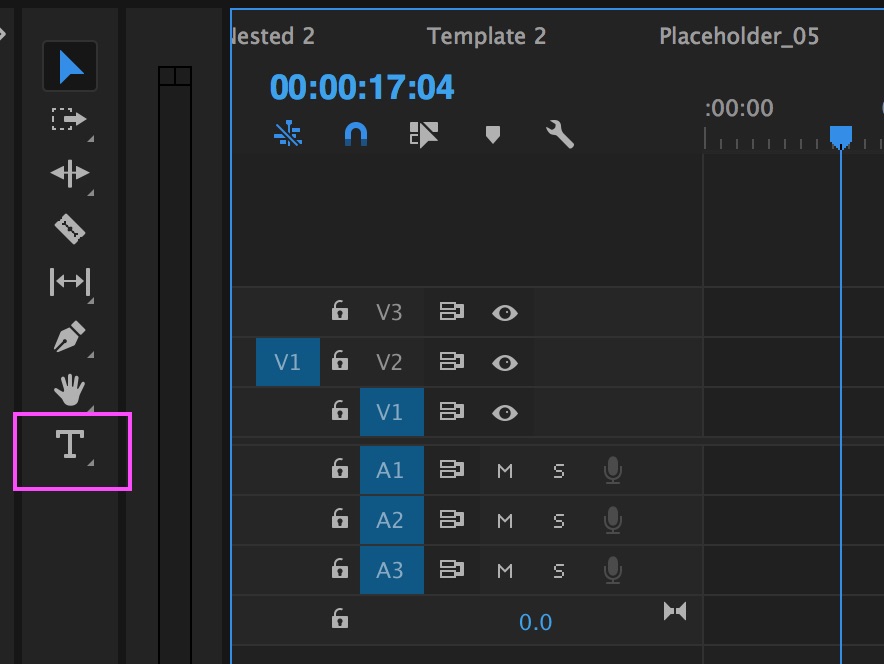Select the Pen tool
This screenshot has width=884, height=664.
pyautogui.click(x=68, y=337)
